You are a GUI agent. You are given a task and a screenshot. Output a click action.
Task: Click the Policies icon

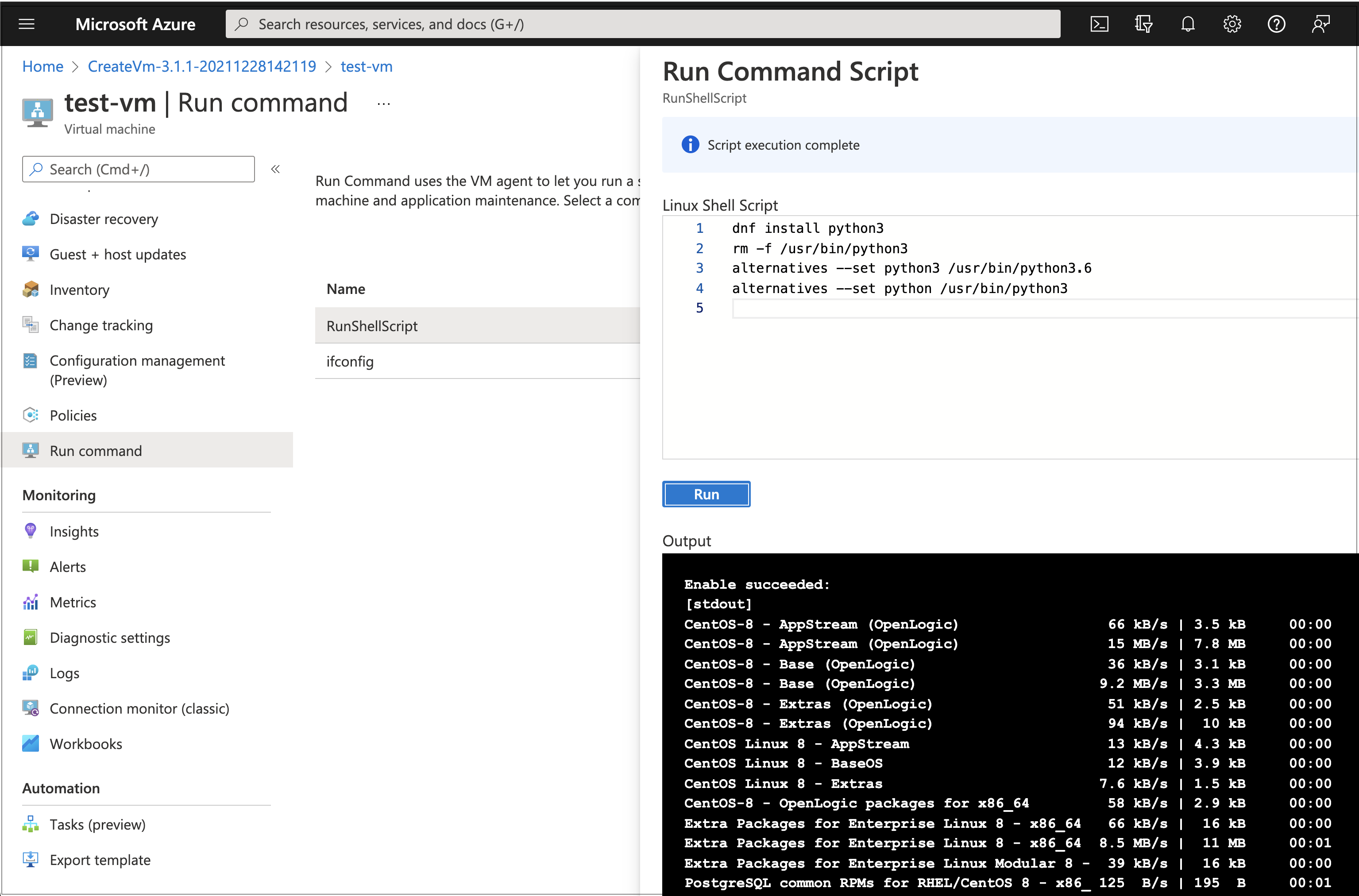click(30, 414)
